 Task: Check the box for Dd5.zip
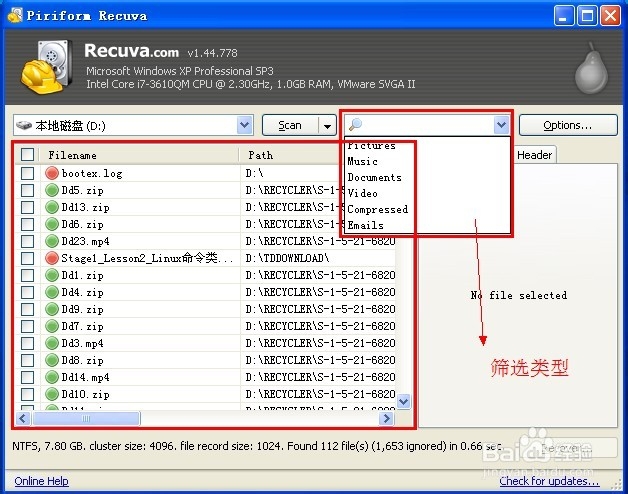click(x=27, y=190)
